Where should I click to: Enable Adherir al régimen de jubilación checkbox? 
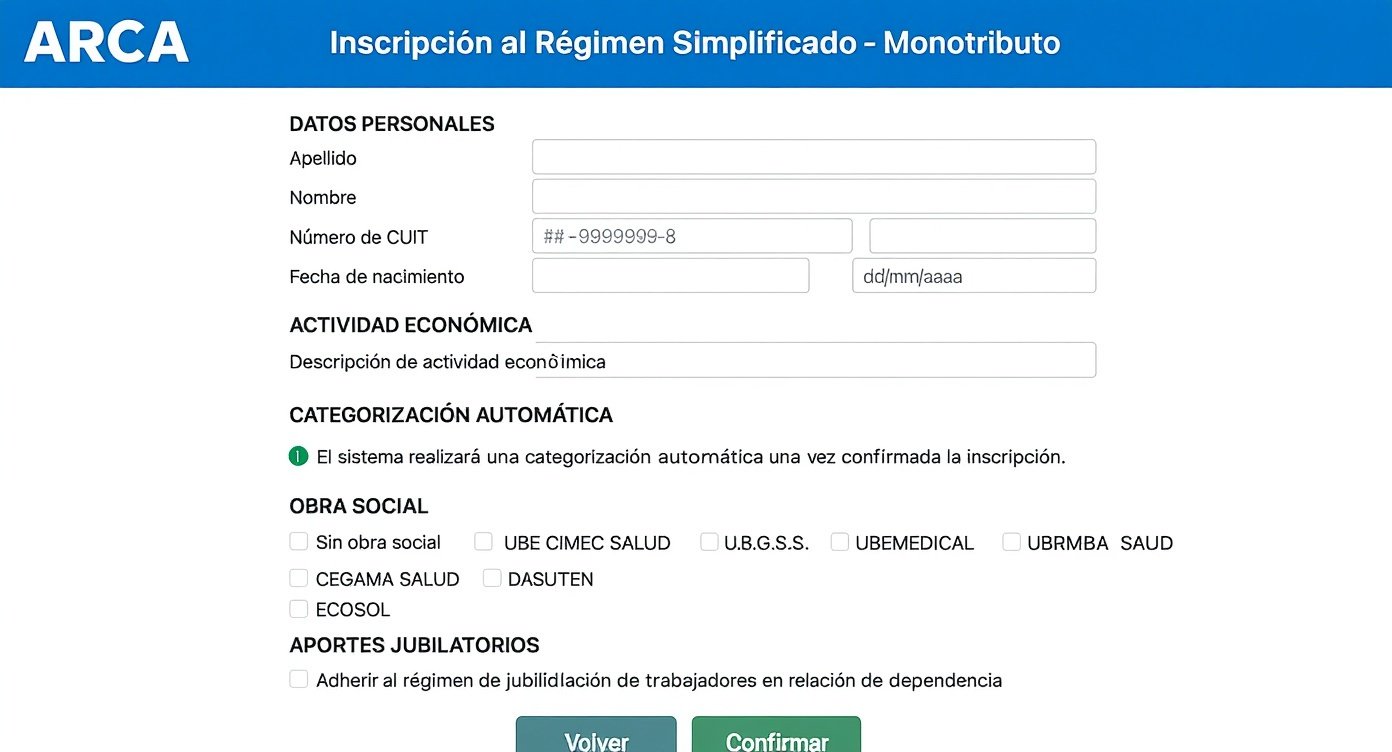tap(299, 680)
